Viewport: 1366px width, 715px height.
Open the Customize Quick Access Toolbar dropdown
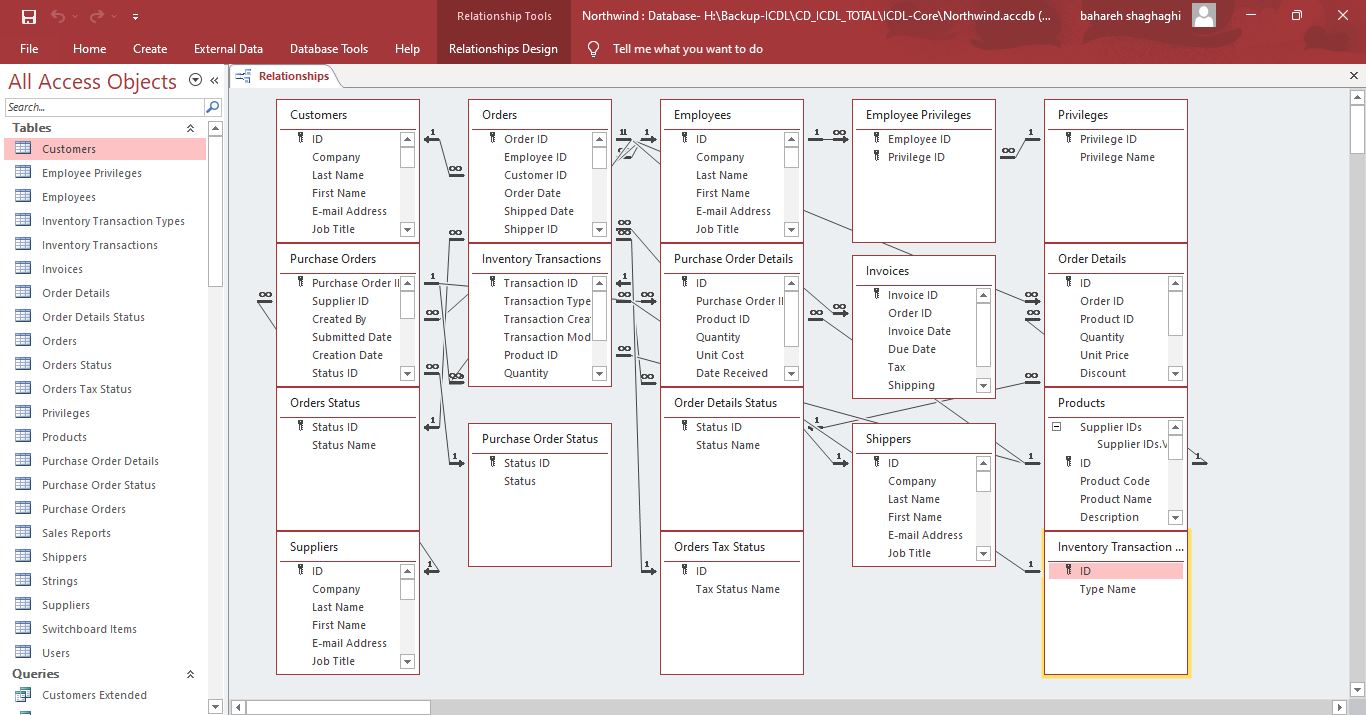pos(135,17)
